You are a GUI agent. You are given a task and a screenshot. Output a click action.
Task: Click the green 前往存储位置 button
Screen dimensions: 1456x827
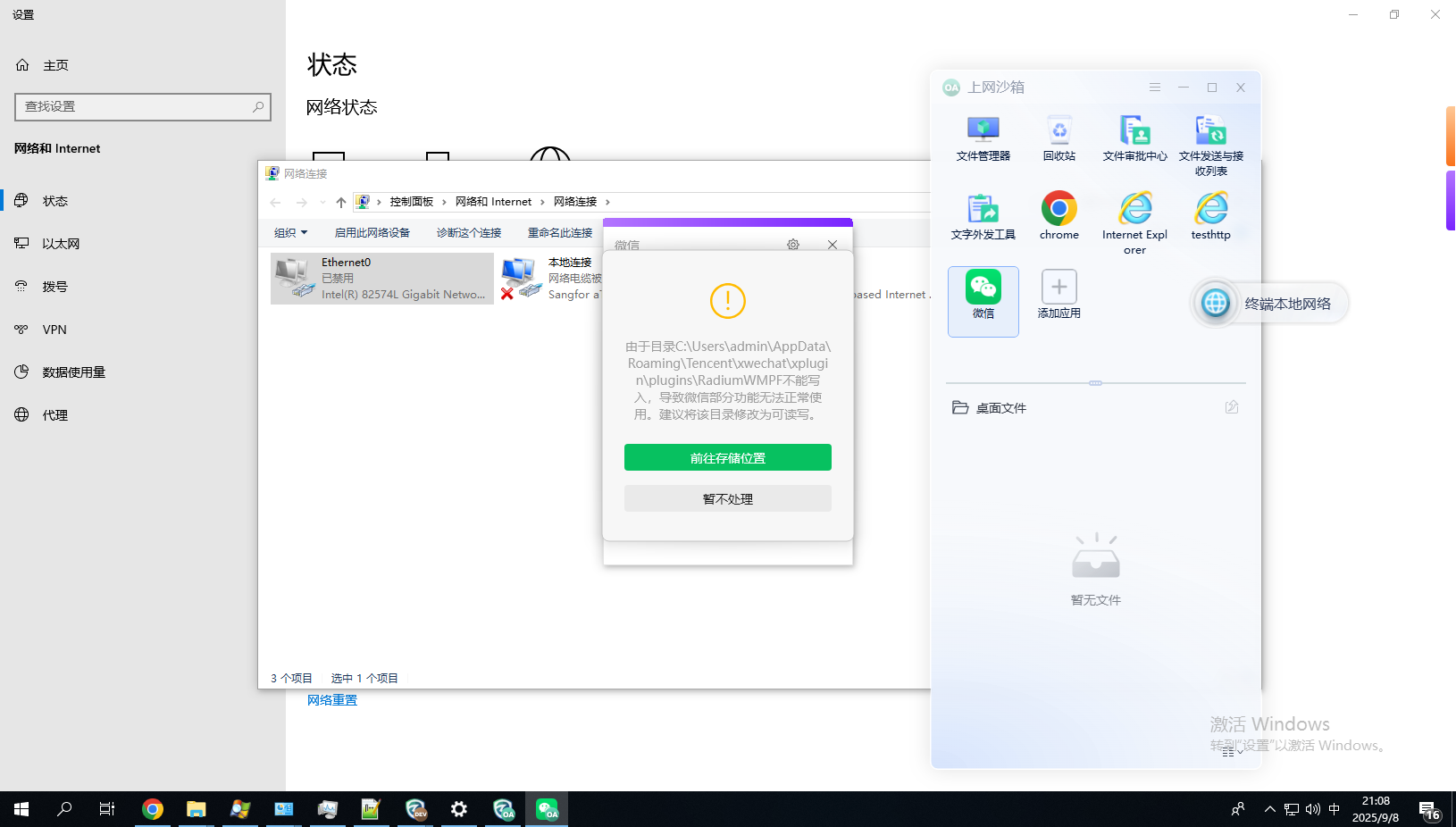pyautogui.click(x=727, y=457)
